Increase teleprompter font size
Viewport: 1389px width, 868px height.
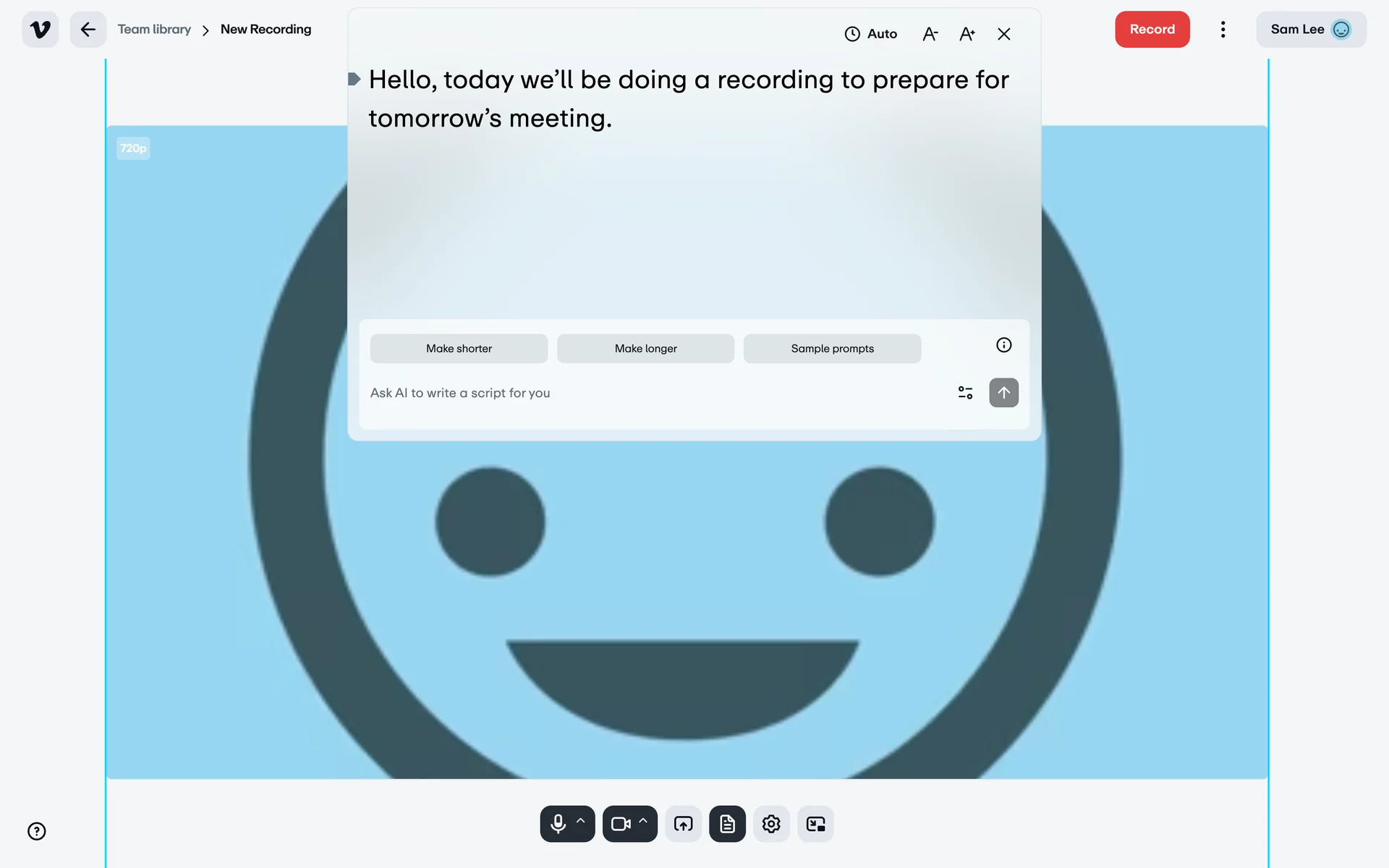pos(967,34)
